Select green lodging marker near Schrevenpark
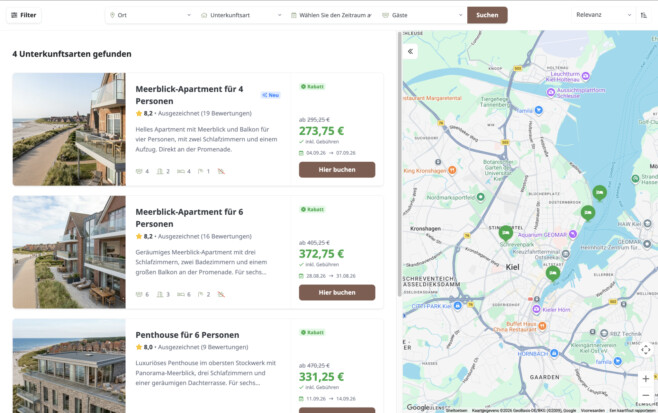658x413 pixels. [x=506, y=232]
